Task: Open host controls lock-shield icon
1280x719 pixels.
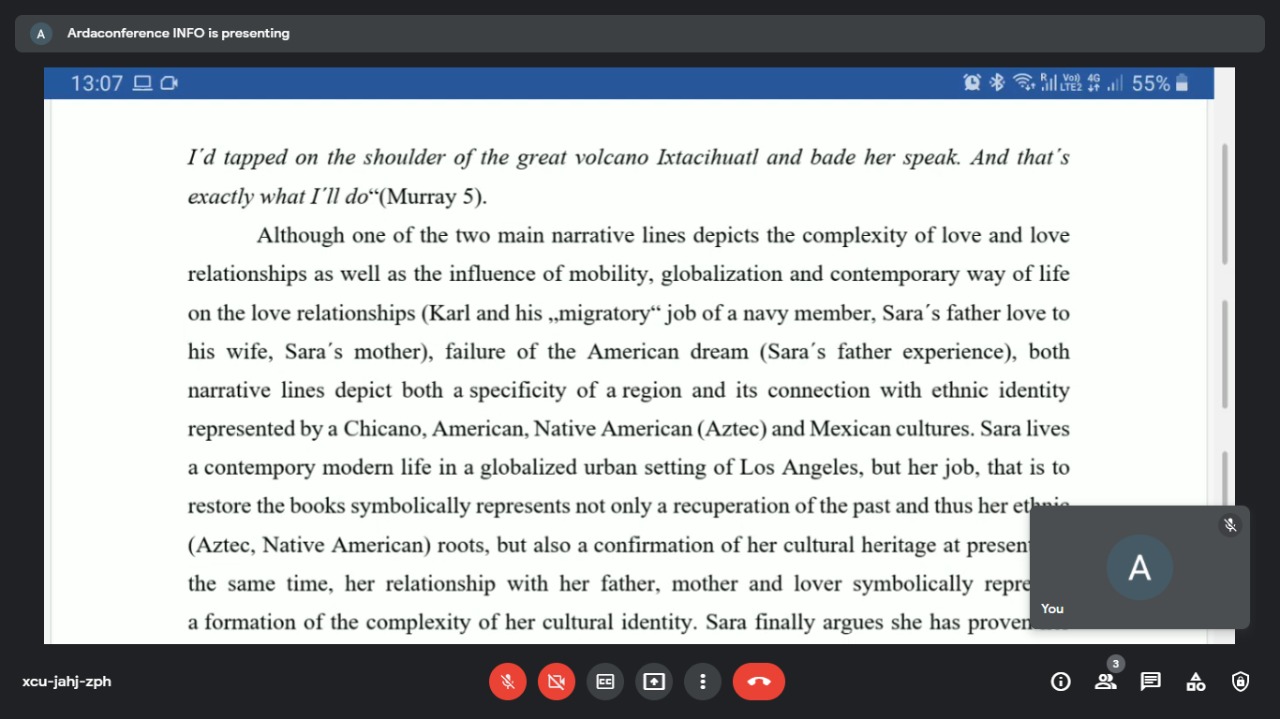Action: tap(1241, 681)
